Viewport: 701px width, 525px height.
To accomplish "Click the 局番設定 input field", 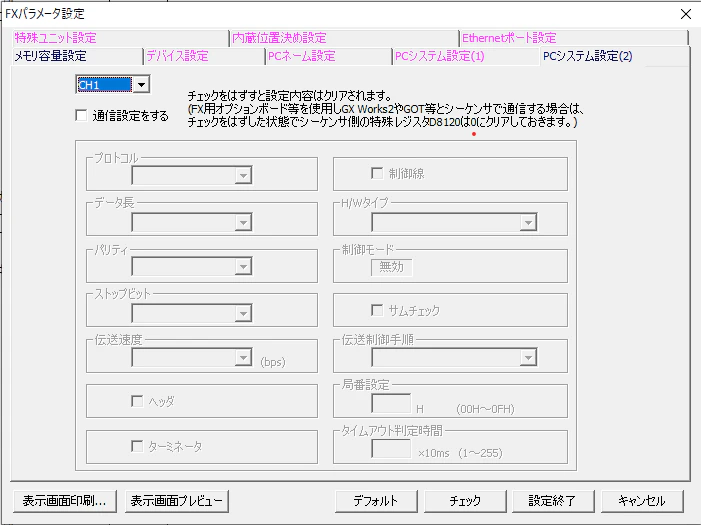I will pyautogui.click(x=391, y=404).
